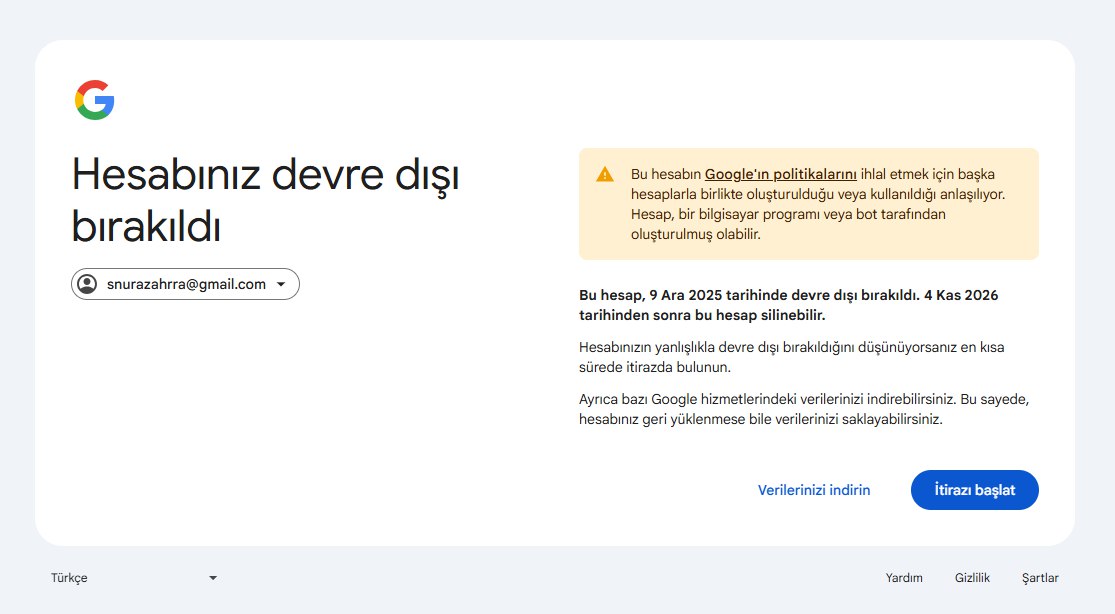The image size is (1115, 614).
Task: Click the snurazahrra@gmail.com email text
Action: click(186, 284)
